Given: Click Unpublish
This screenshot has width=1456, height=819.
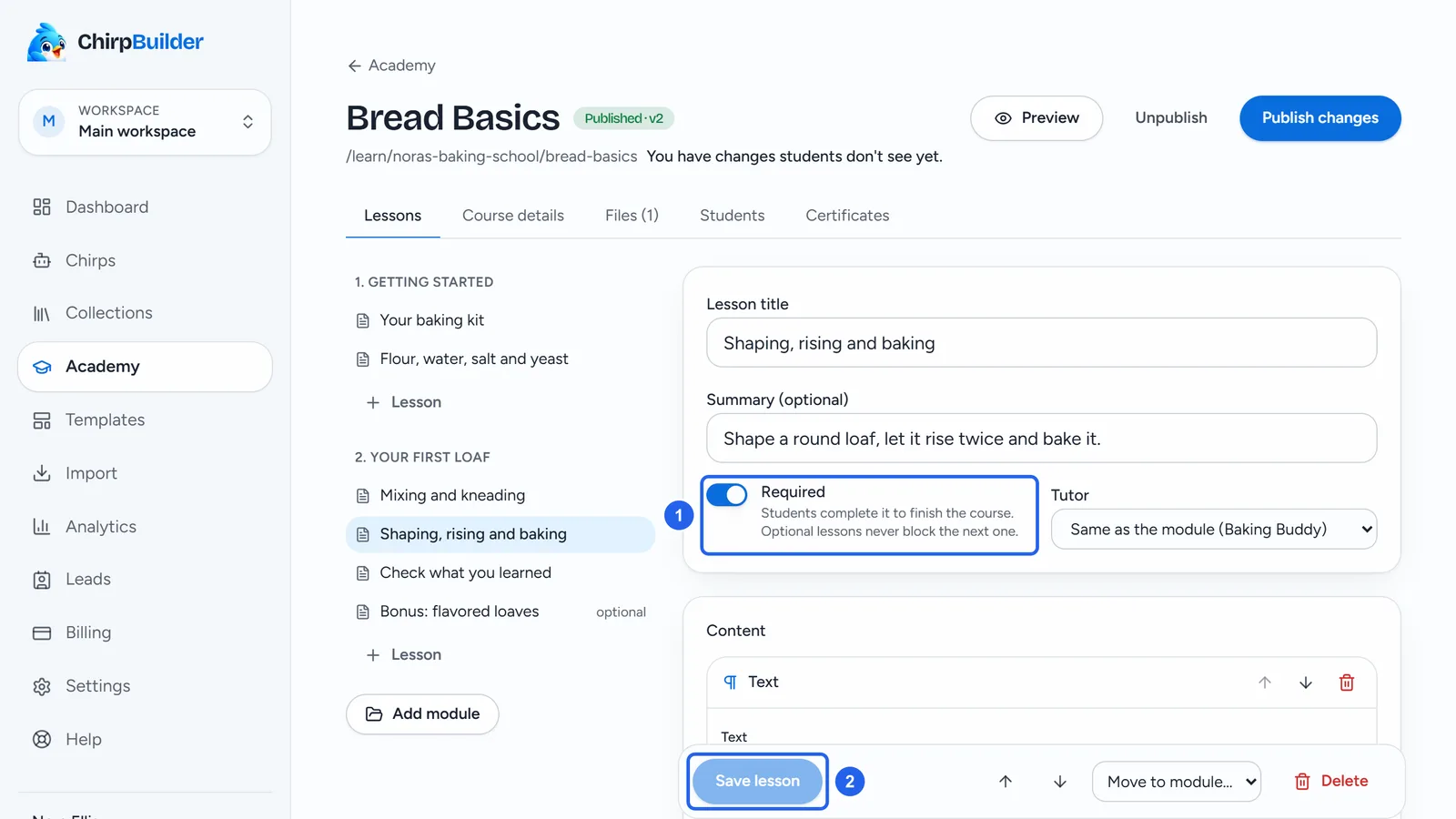Looking at the screenshot, I should [1171, 118].
